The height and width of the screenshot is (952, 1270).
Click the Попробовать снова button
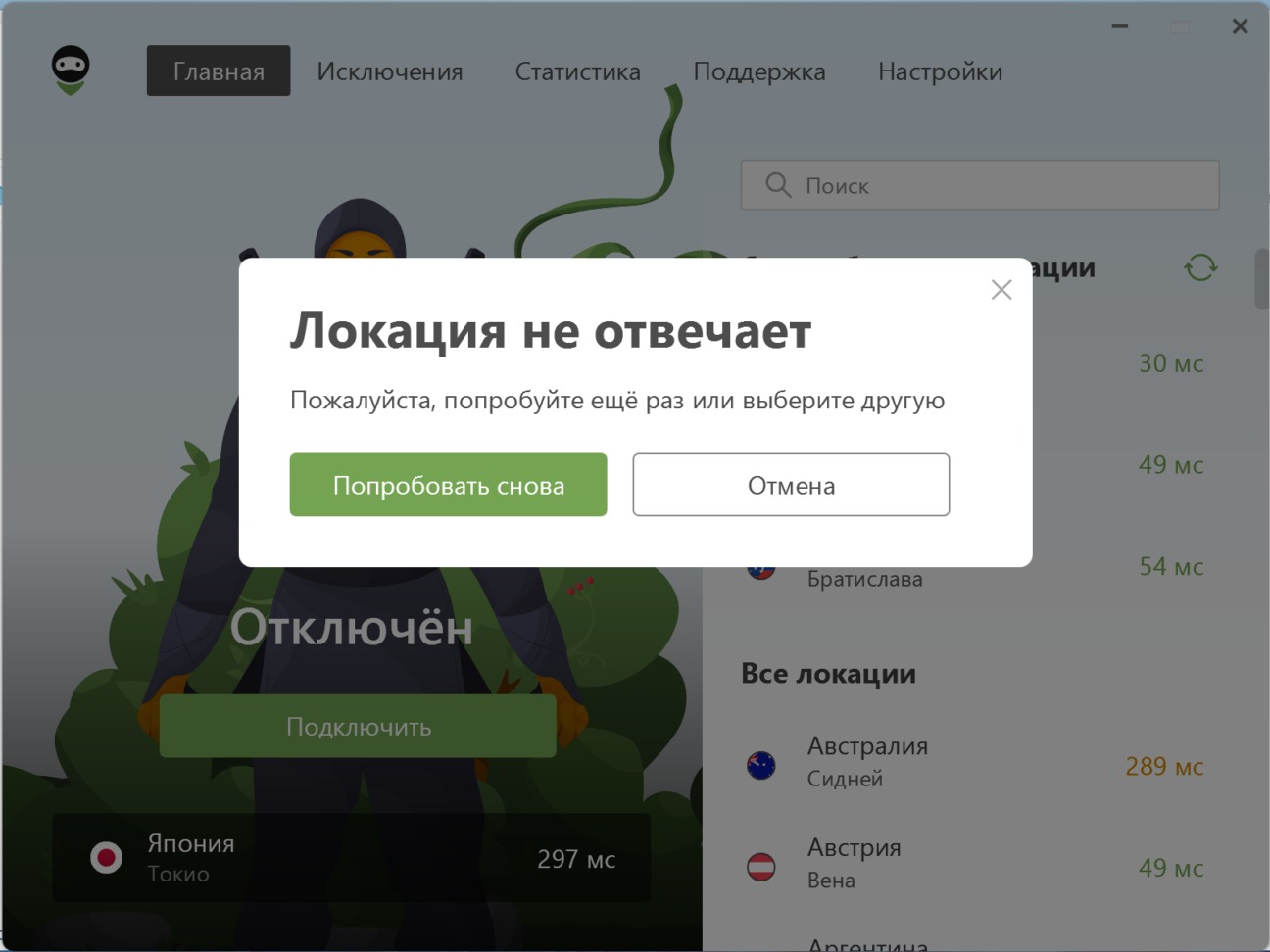coord(448,485)
